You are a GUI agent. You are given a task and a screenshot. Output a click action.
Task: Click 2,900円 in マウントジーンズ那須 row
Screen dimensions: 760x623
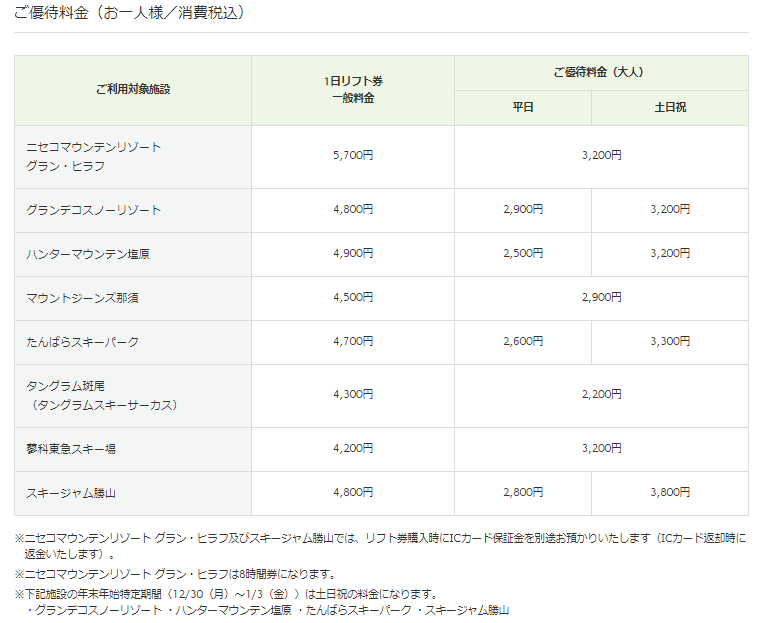click(602, 297)
